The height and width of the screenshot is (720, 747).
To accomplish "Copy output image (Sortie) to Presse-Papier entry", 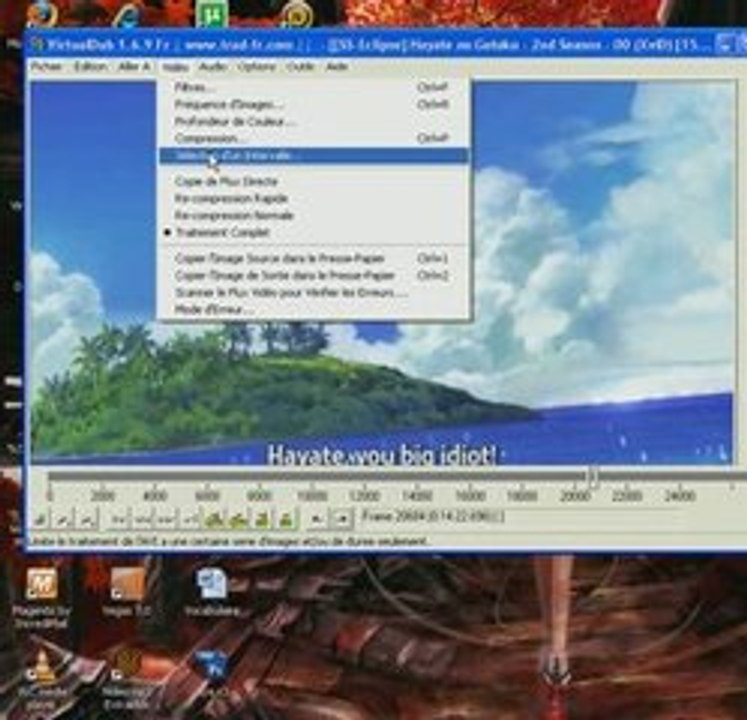I will 314,275.
